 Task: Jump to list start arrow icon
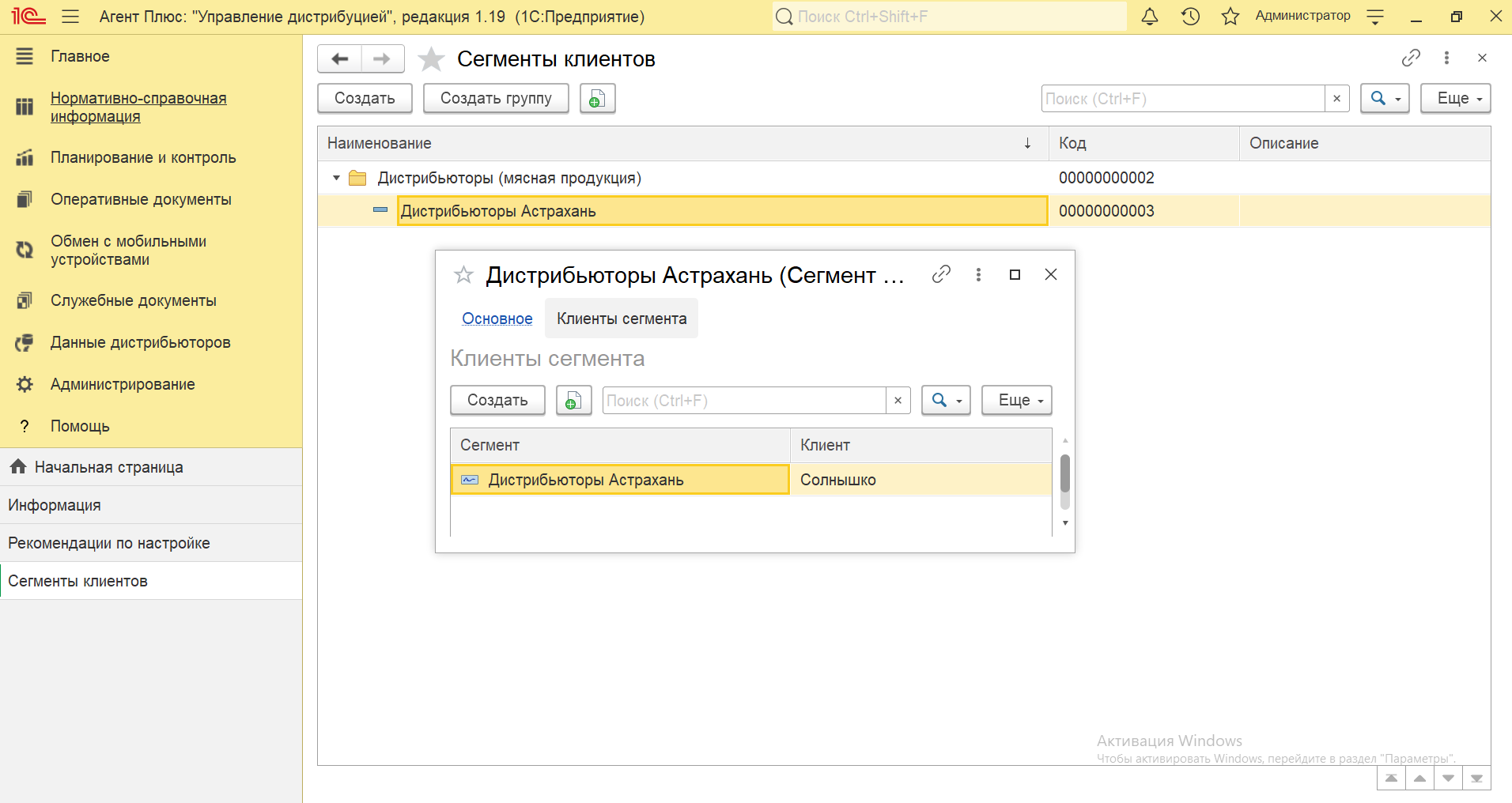point(1391,778)
